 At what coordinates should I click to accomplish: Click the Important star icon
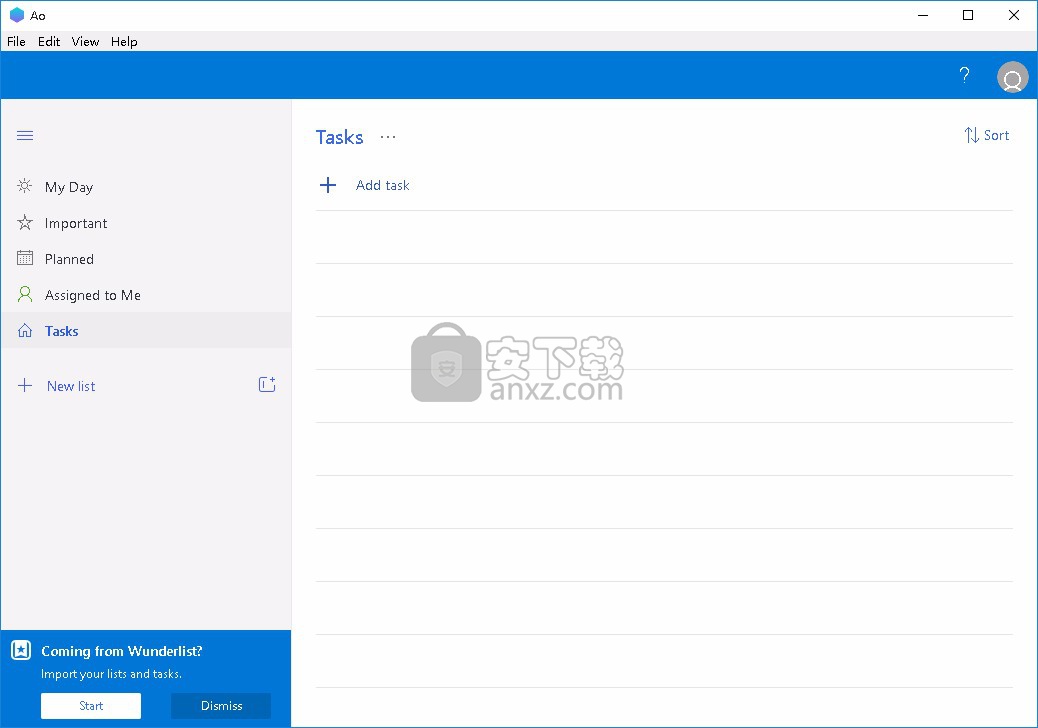coord(24,222)
